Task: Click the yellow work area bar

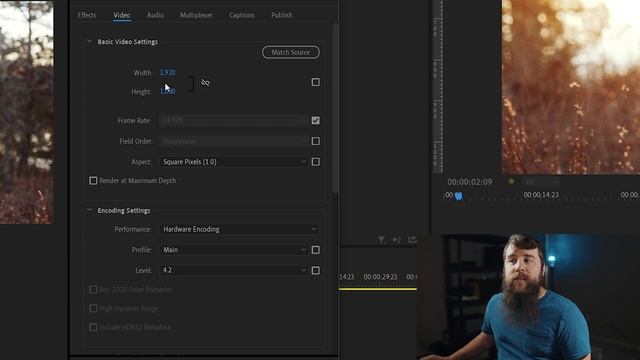Action: 378,289
